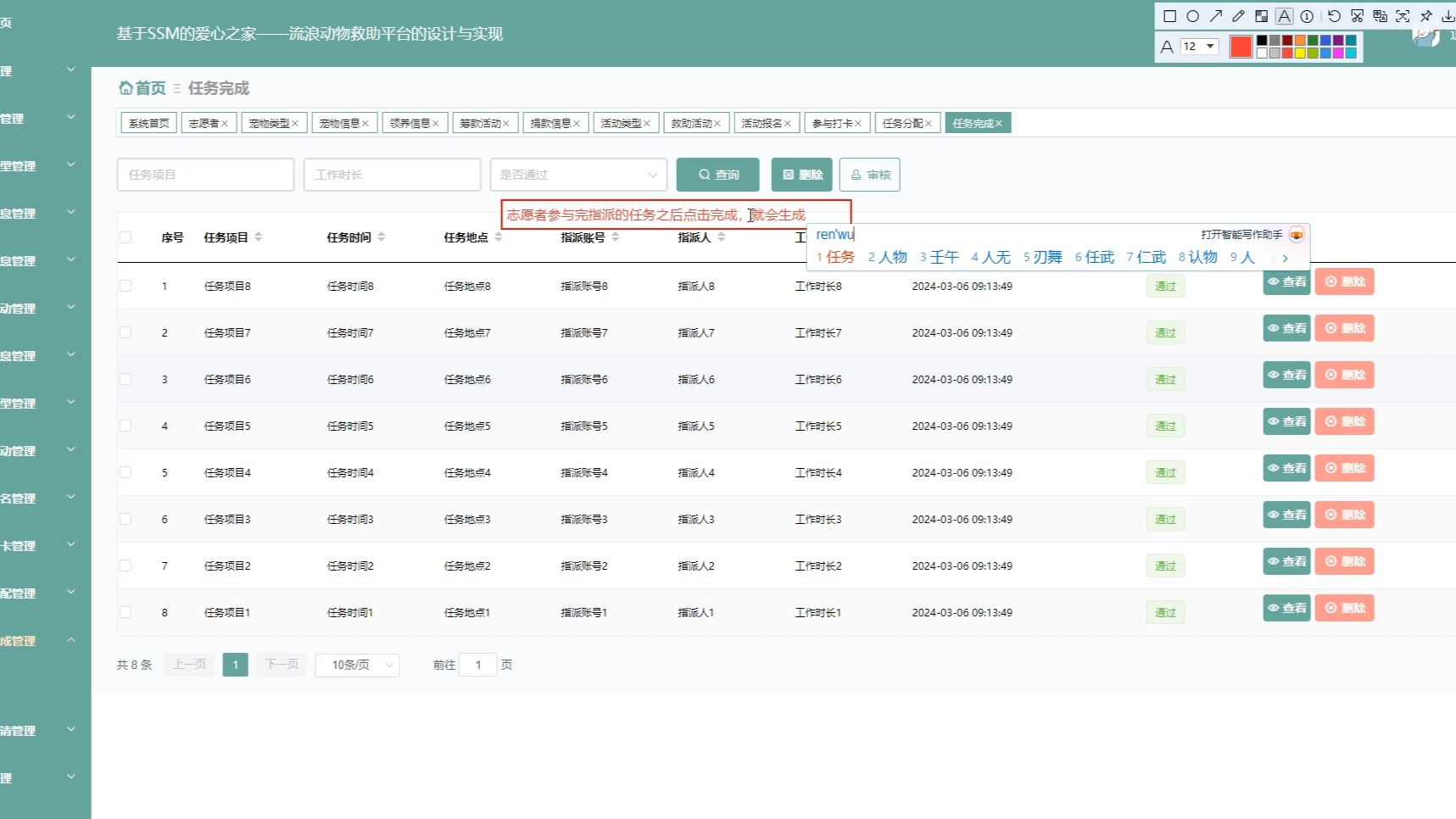Image resolution: width=1456 pixels, height=819 pixels.
Task: Check the row for 任务项目1
Action: (126, 612)
